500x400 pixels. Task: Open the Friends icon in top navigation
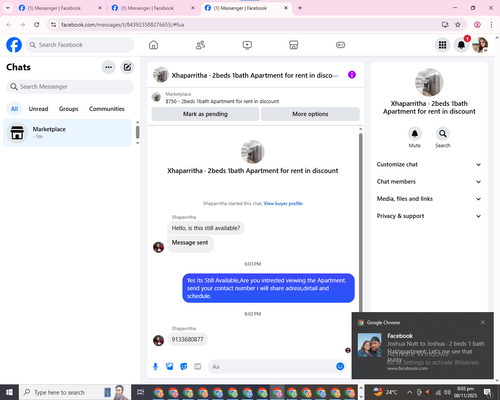coord(200,45)
